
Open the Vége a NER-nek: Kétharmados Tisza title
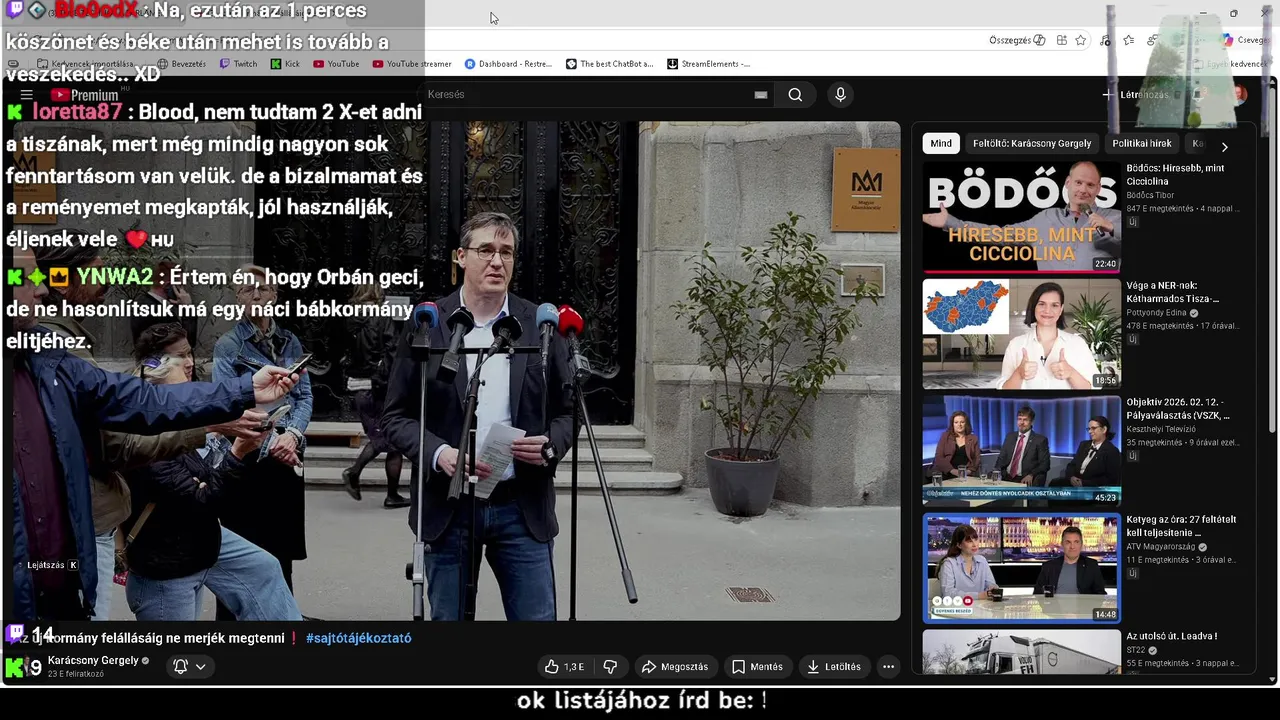[1173, 292]
